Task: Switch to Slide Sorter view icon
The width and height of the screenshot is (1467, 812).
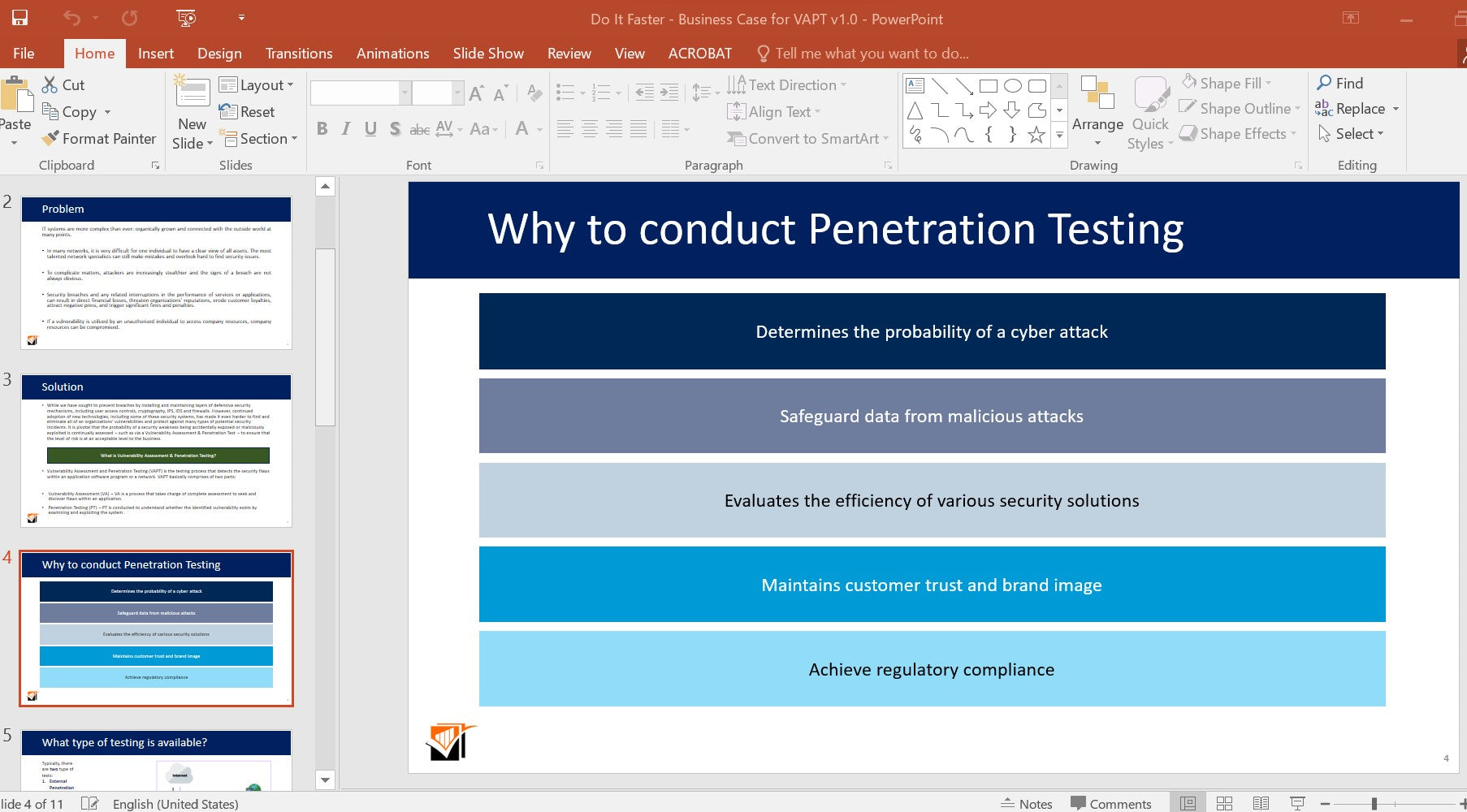Action: (x=1224, y=803)
